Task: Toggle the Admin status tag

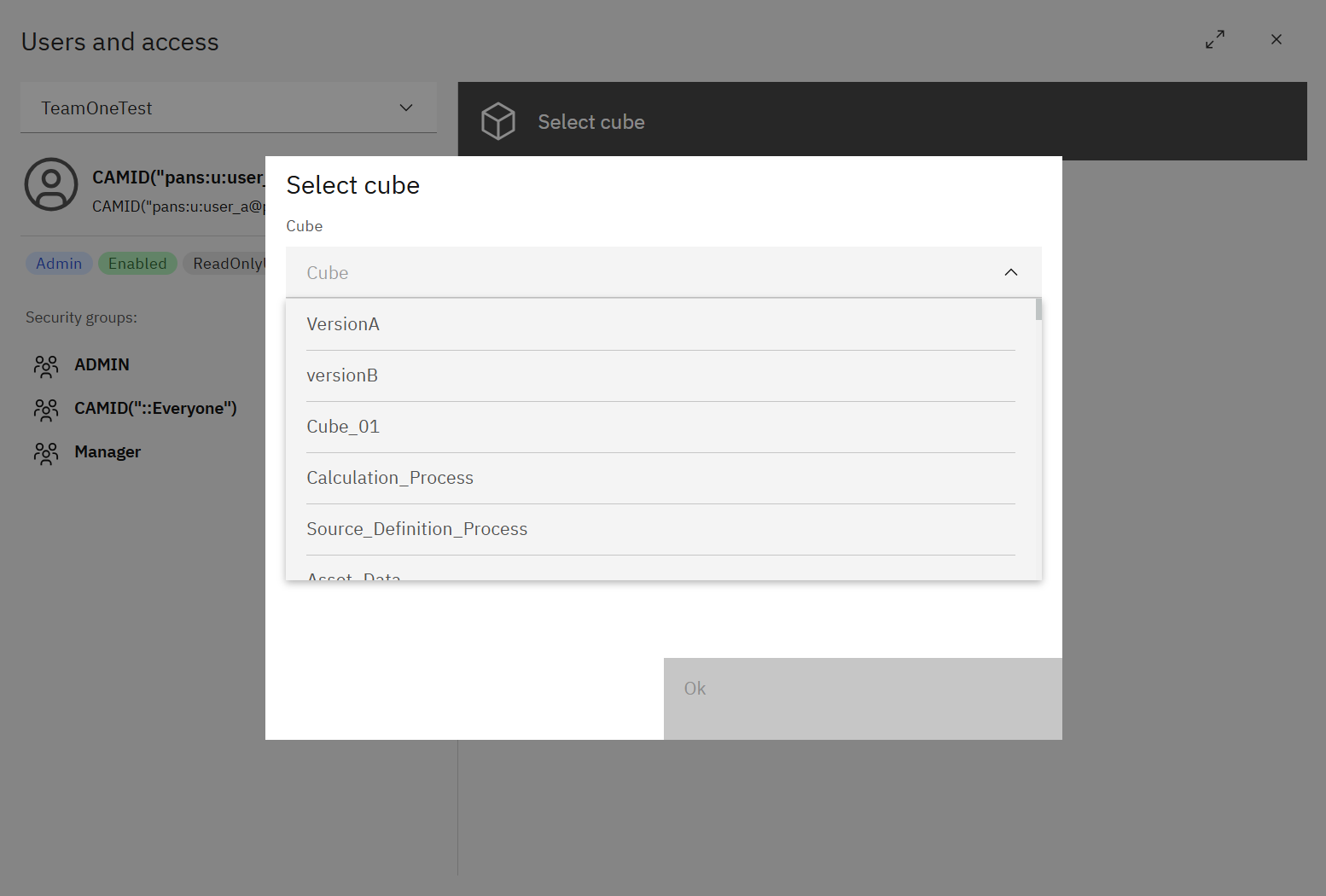Action: coord(59,264)
